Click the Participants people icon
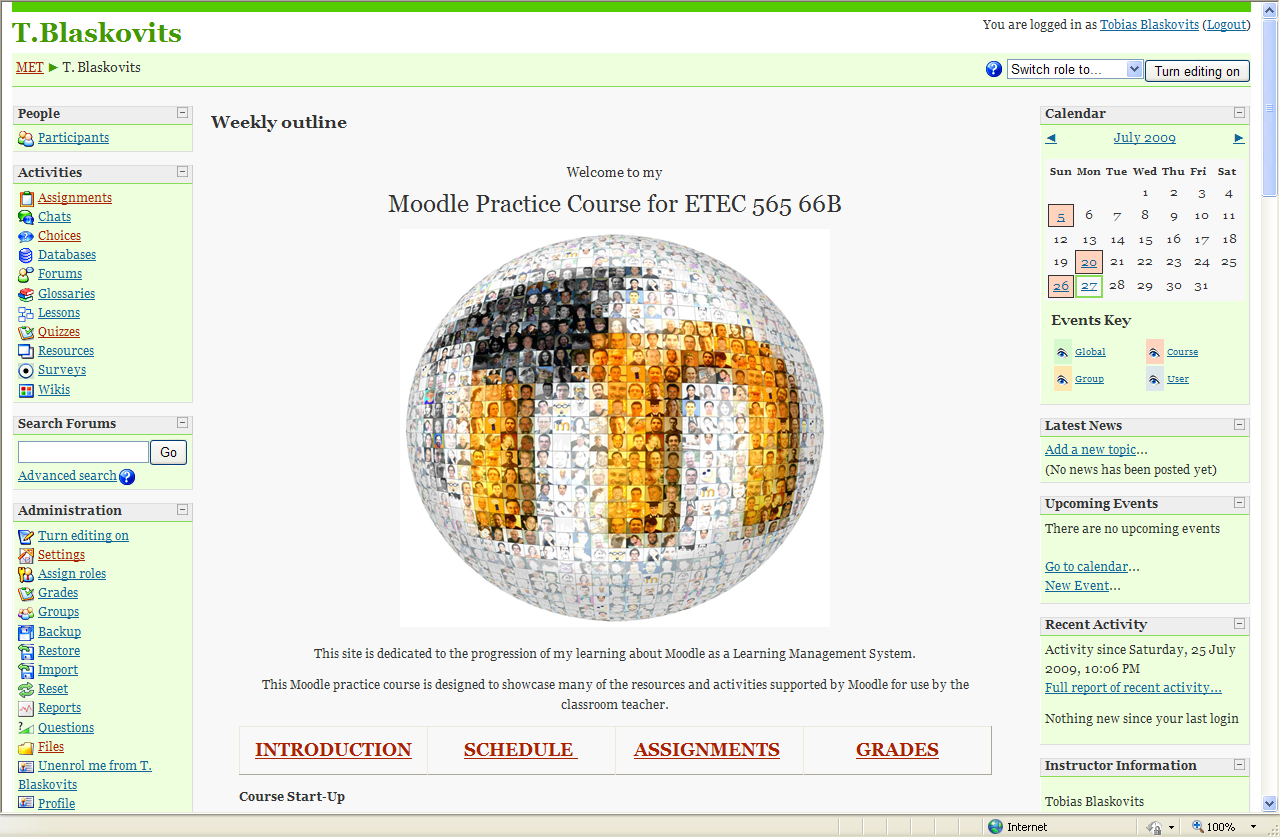This screenshot has height=837, width=1280. (x=26, y=139)
